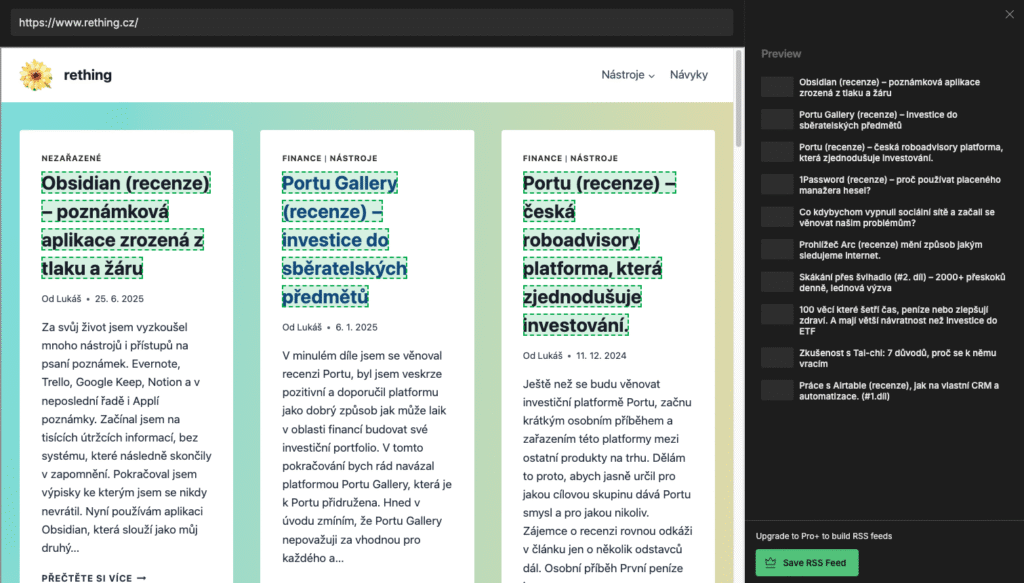Image resolution: width=1024 pixels, height=583 pixels.
Task: Close the RSS preview panel
Action: pyautogui.click(x=1010, y=14)
